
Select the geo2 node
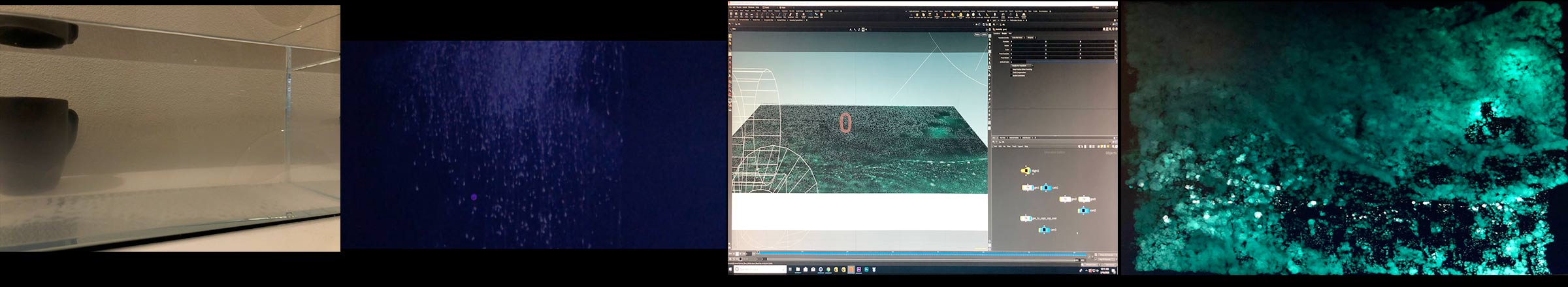[1066, 199]
